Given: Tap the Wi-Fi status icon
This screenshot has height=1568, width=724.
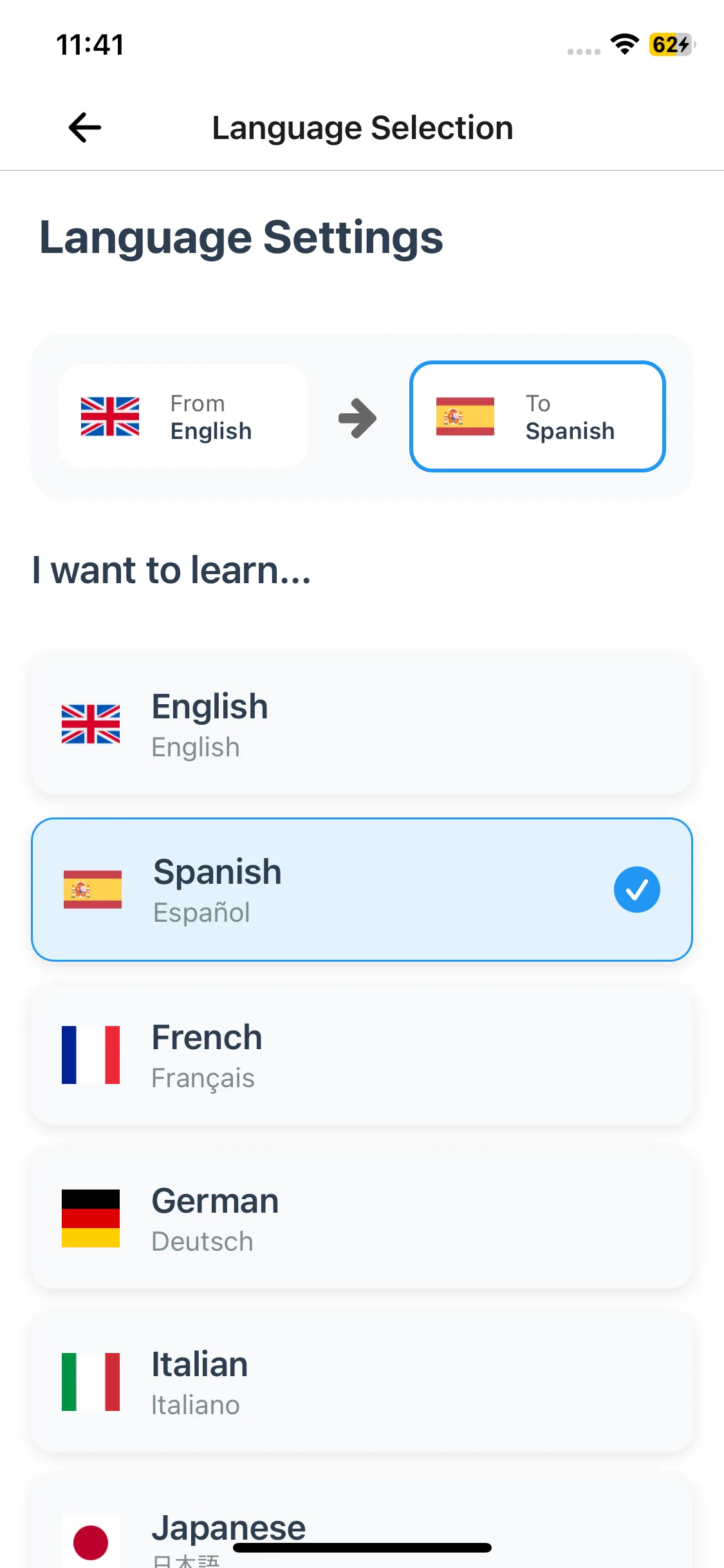Looking at the screenshot, I should 624,44.
